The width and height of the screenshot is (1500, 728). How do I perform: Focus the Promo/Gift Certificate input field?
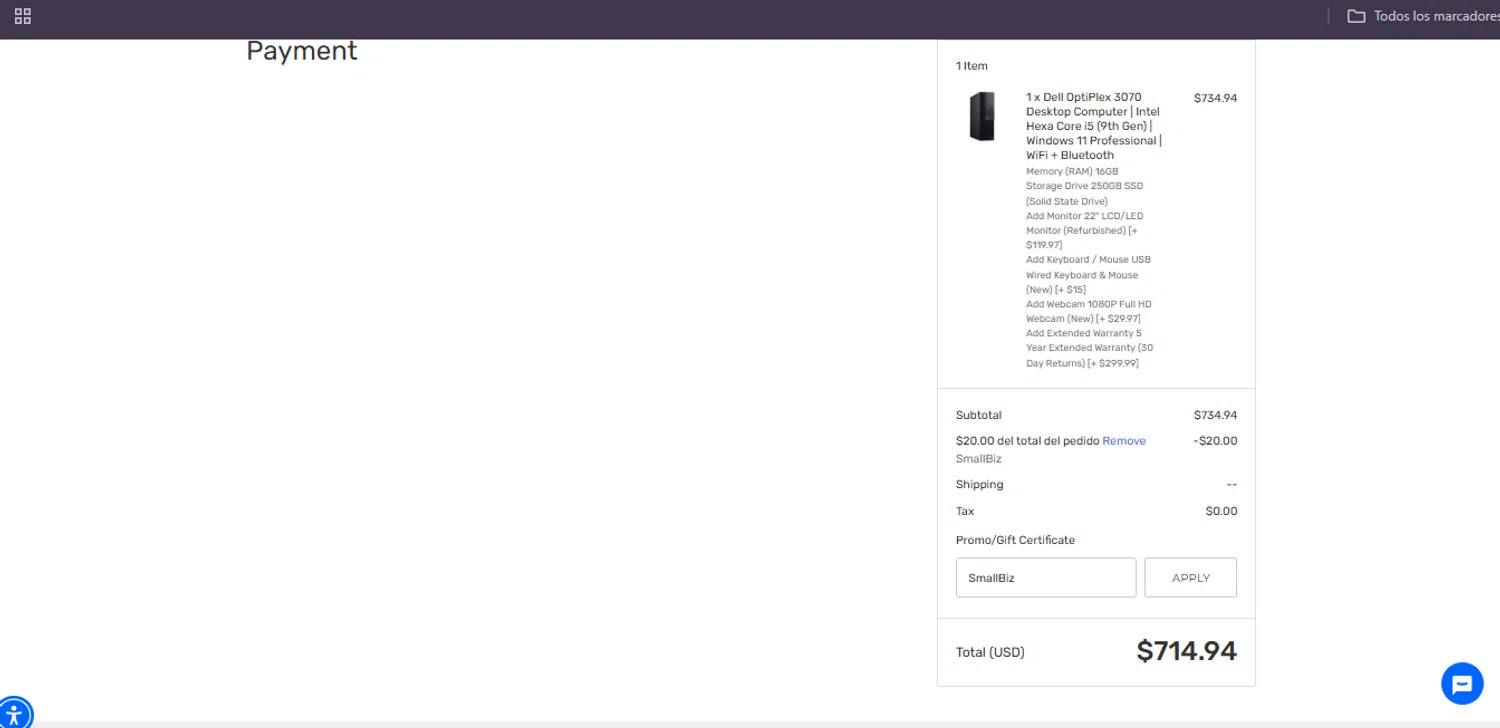(1046, 578)
